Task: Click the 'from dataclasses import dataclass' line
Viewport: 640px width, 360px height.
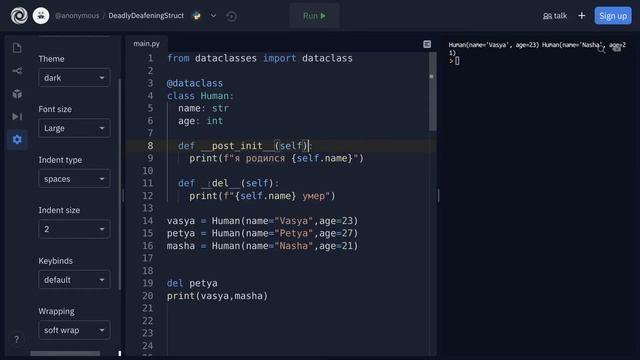Action: tap(260, 58)
